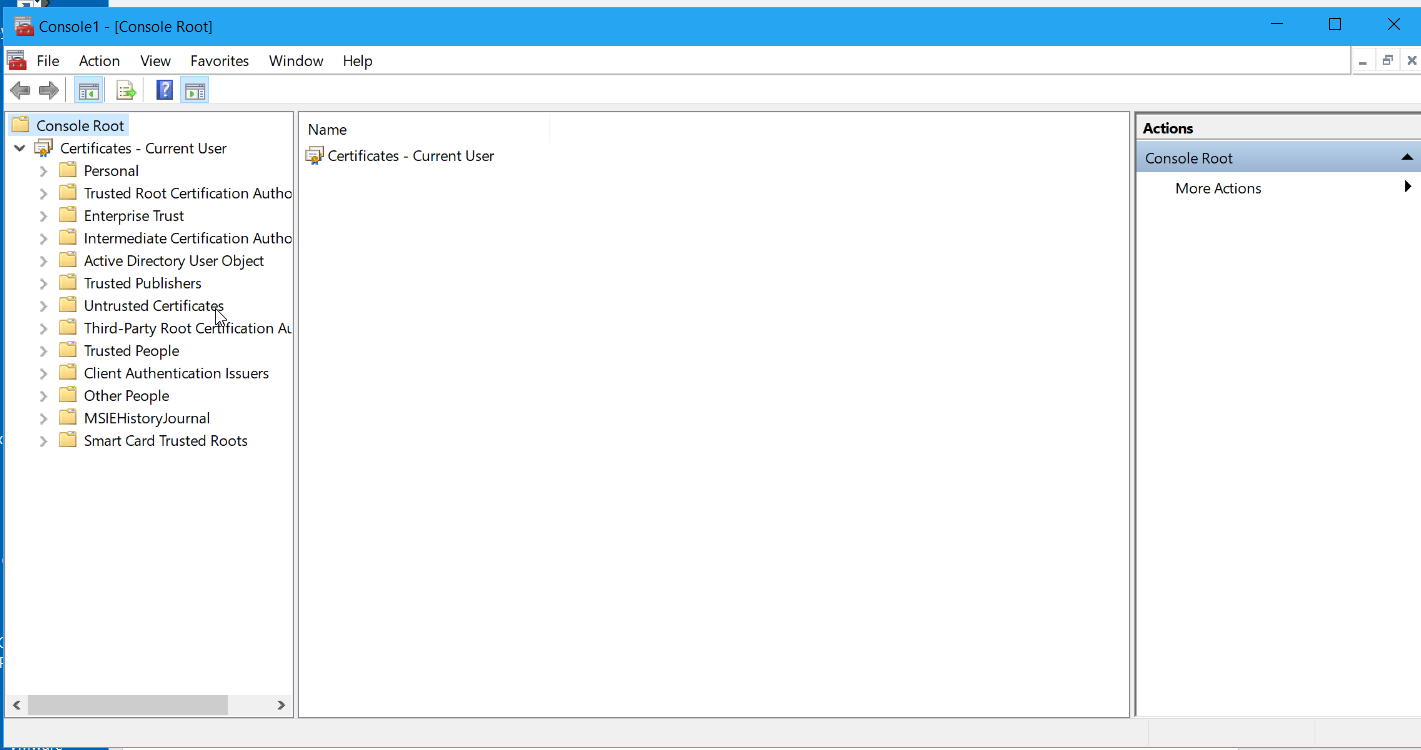Expand the Personal store node
Image resolution: width=1421 pixels, height=750 pixels.
click(43, 171)
